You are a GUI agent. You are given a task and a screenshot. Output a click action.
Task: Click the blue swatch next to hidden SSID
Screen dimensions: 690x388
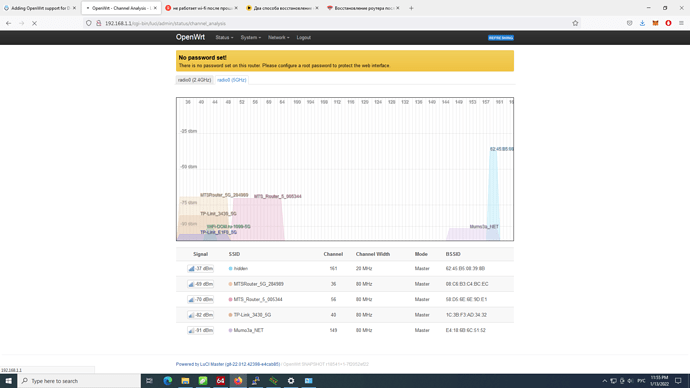coord(230,268)
